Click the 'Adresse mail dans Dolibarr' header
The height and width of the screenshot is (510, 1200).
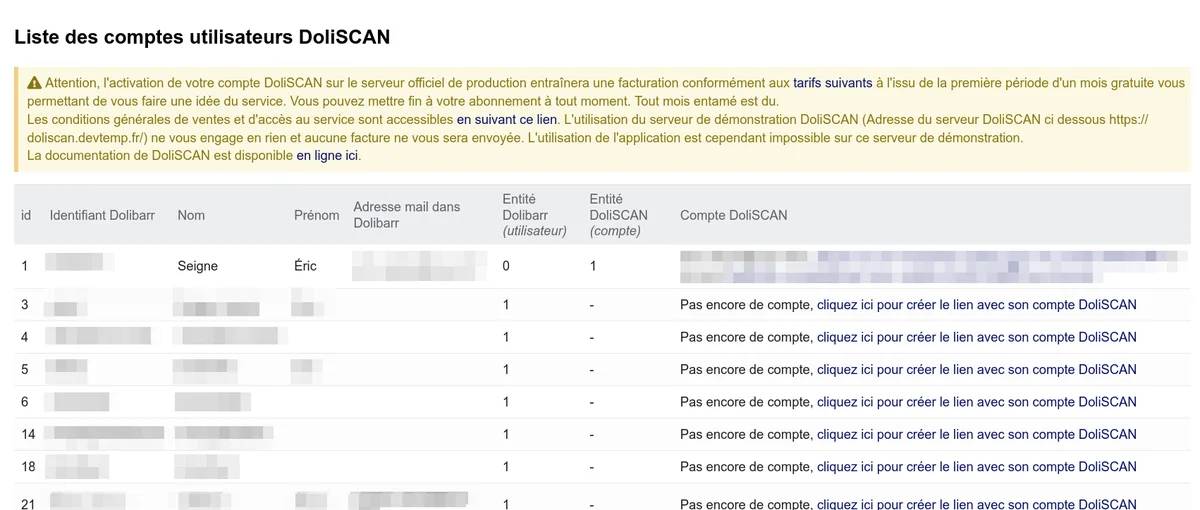pos(407,215)
